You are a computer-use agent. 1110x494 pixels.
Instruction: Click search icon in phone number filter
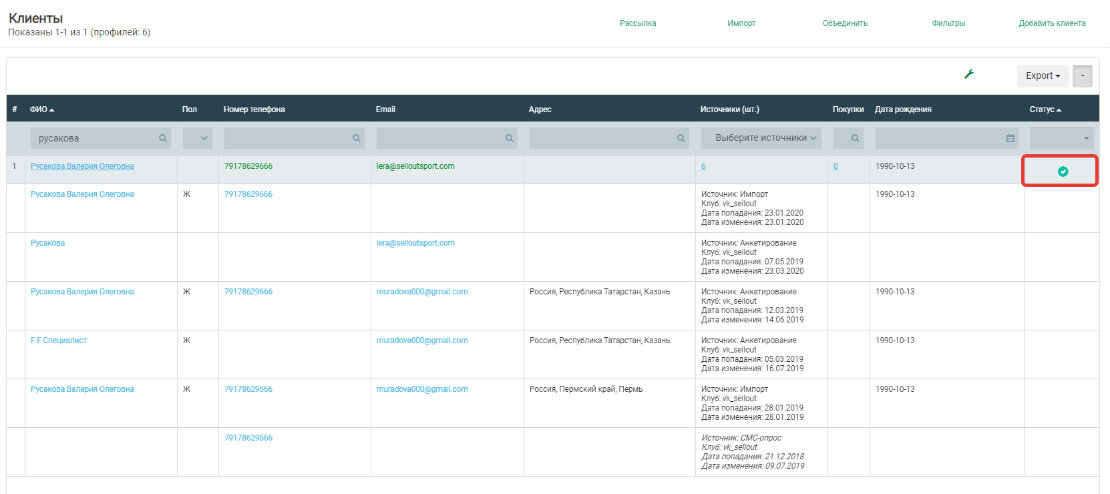coord(356,138)
